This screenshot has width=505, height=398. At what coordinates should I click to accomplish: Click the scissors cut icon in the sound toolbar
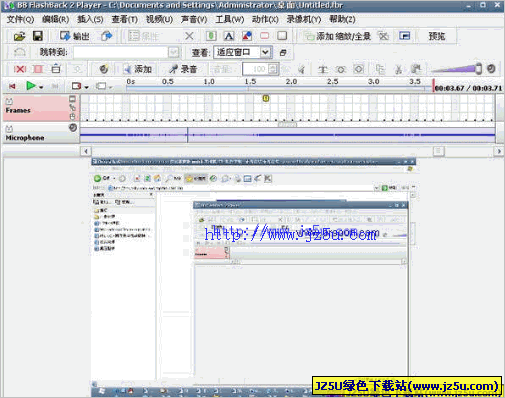coord(398,69)
